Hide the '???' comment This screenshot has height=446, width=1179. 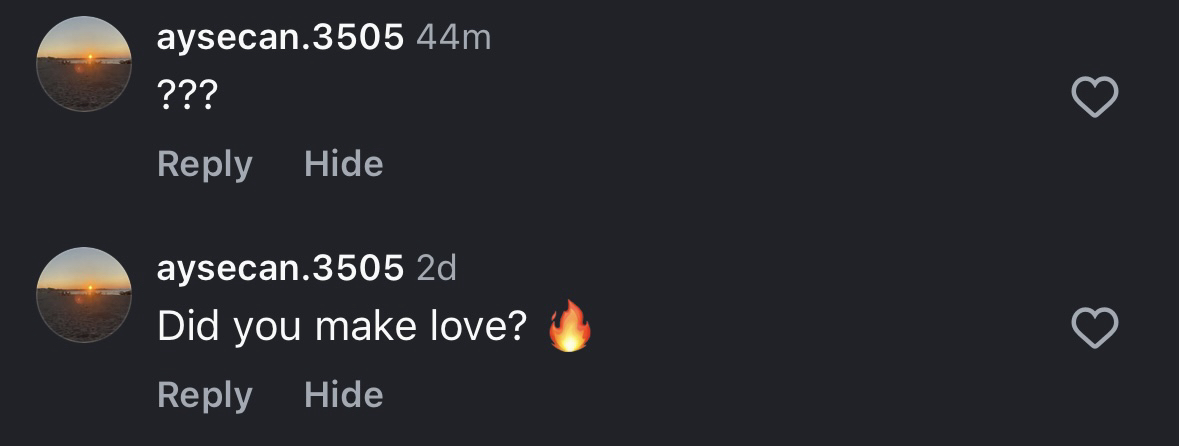click(343, 164)
